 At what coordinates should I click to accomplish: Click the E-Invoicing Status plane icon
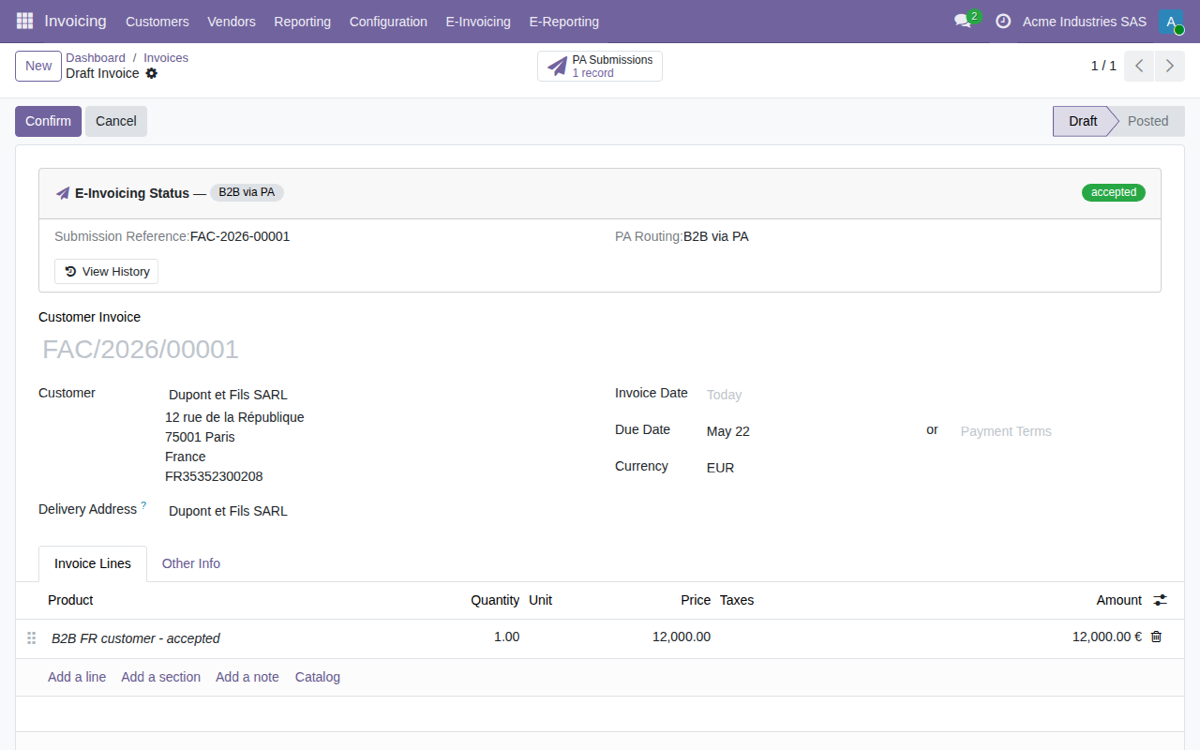click(x=63, y=193)
